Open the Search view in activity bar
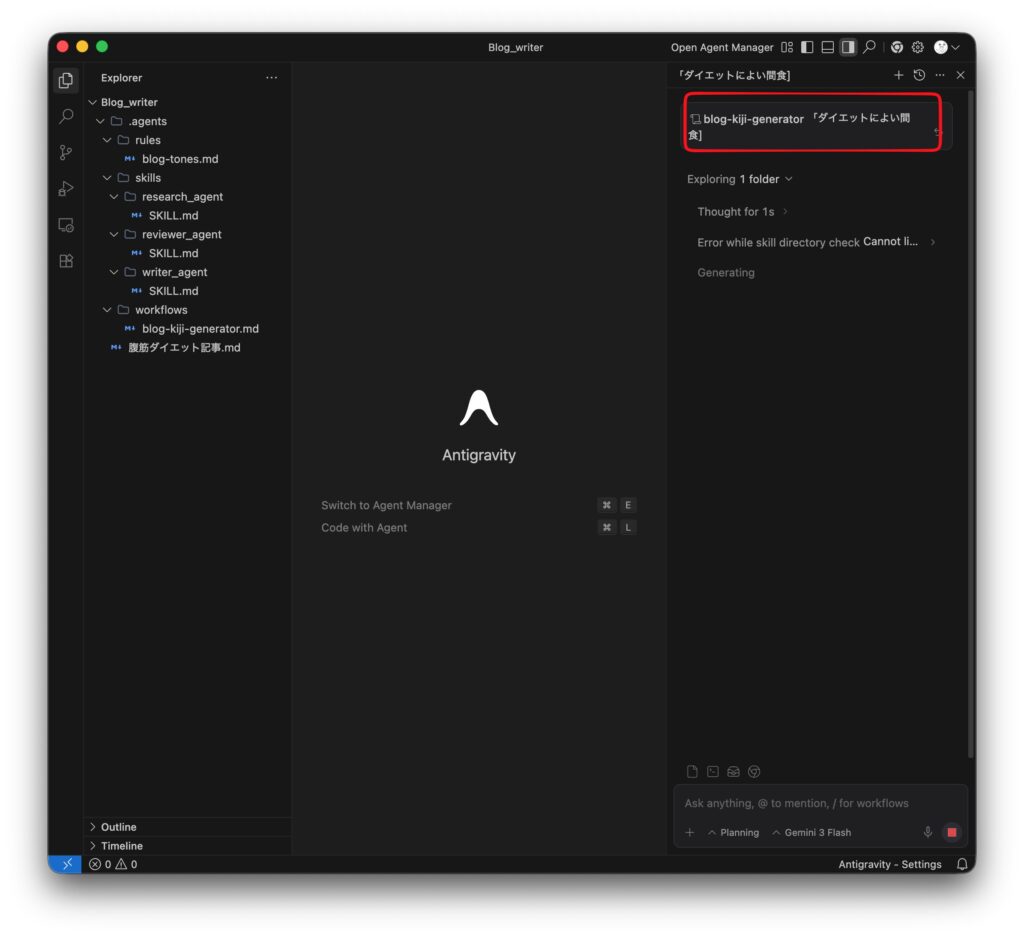1024x937 pixels. 66,116
